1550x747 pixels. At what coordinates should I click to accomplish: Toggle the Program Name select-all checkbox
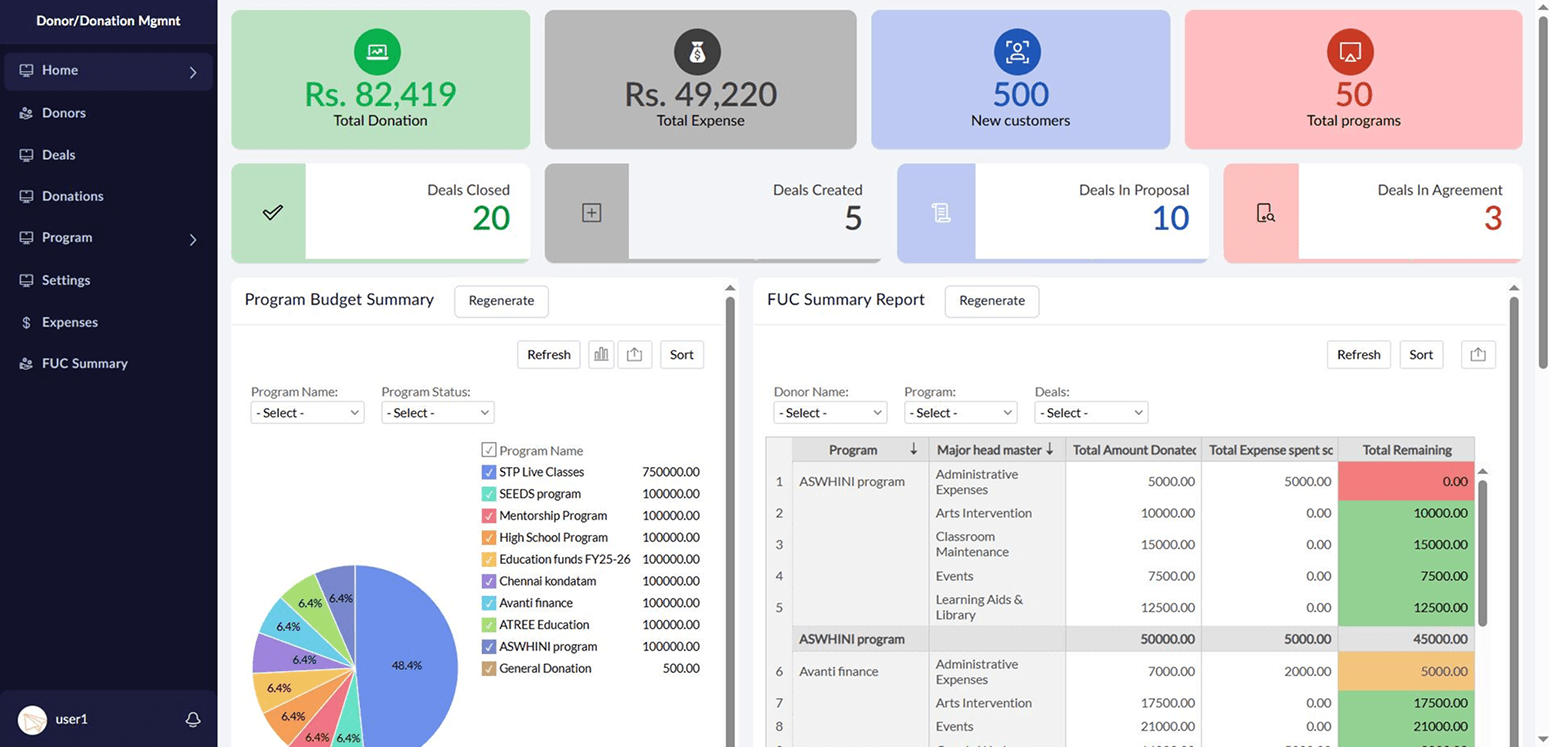489,450
